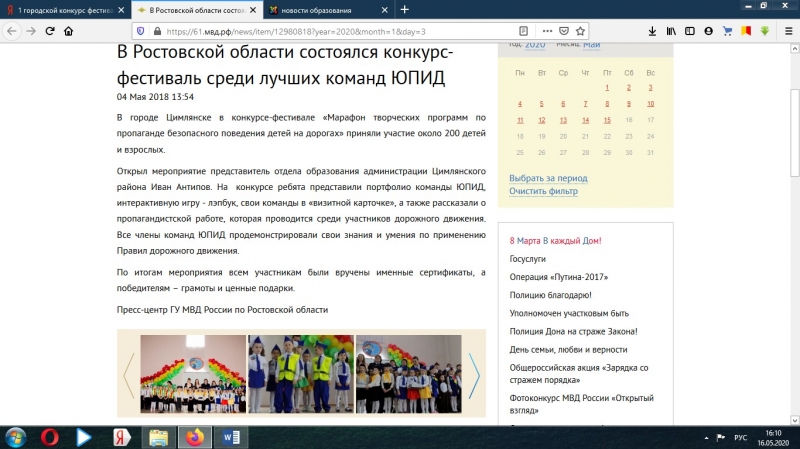This screenshot has height=449, width=800.
Task: Open '8 Марта В каждый Дом!' link
Action: (555, 241)
